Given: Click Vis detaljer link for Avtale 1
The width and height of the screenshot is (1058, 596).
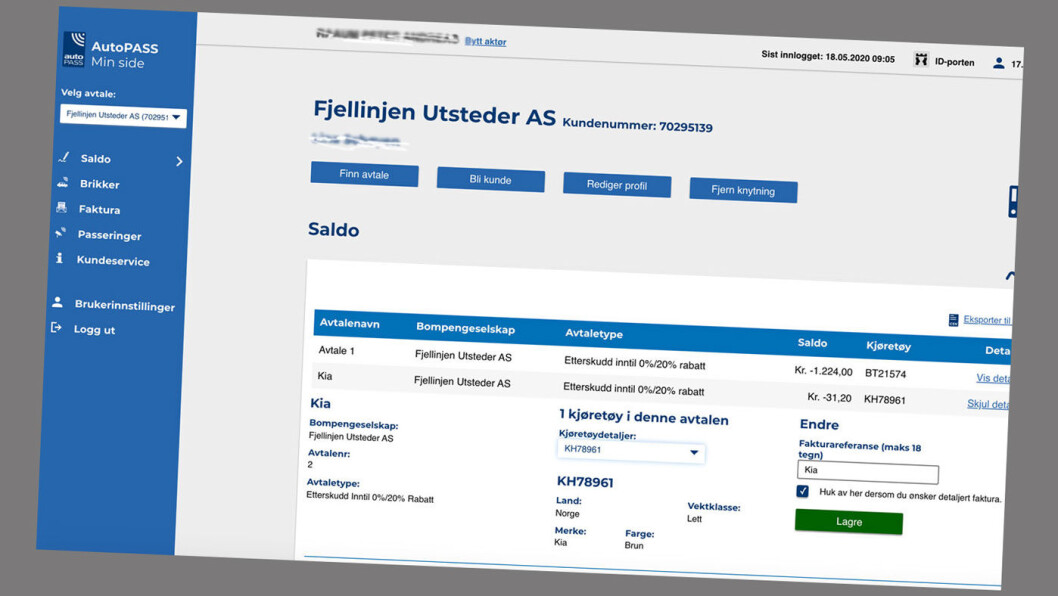Looking at the screenshot, I should point(993,378).
